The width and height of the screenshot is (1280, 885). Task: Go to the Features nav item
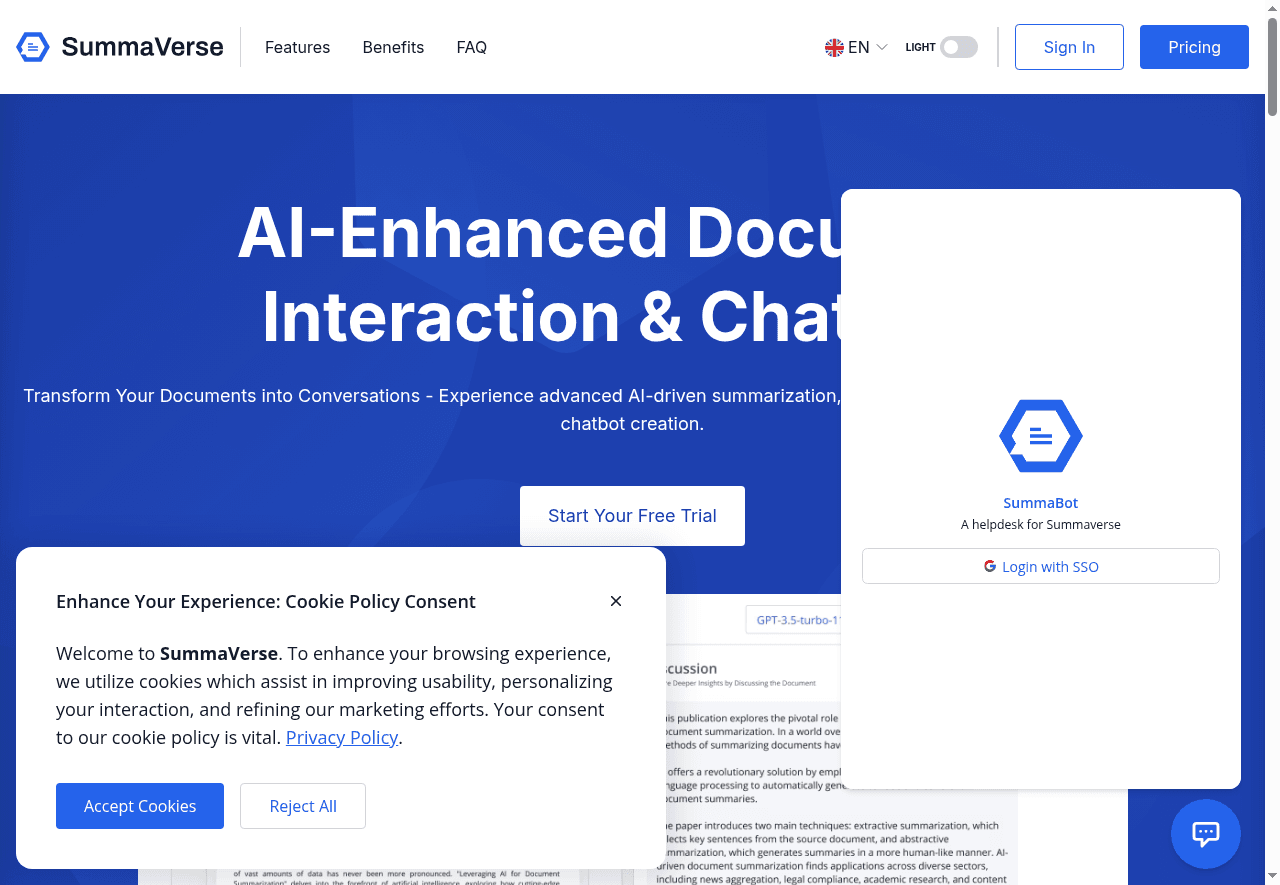[297, 47]
